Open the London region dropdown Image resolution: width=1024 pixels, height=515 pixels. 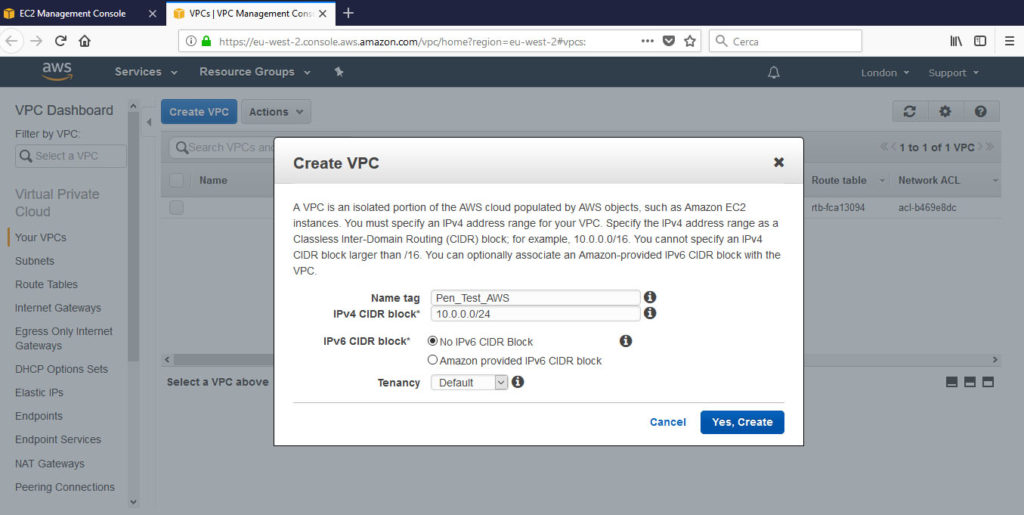click(x=885, y=72)
